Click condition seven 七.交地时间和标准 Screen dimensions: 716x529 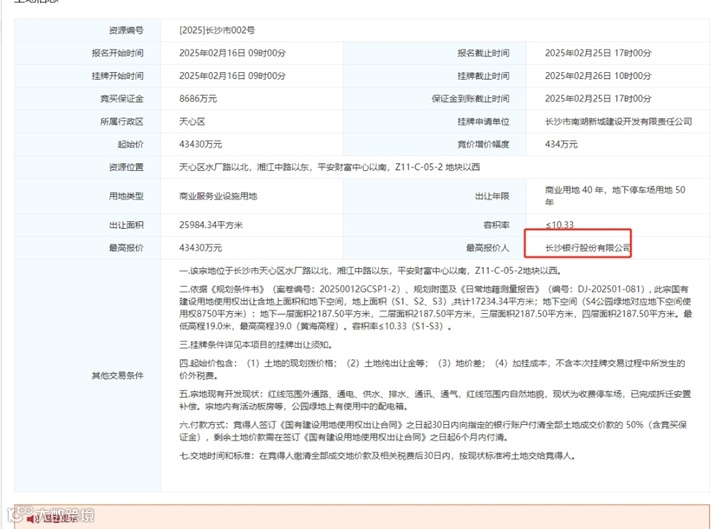[377, 456]
